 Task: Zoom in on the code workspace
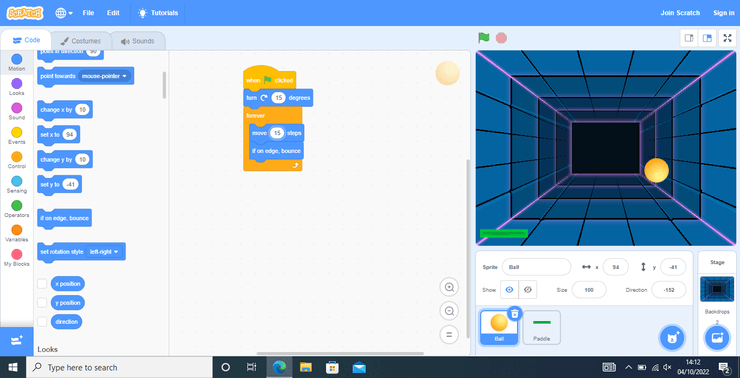tap(449, 287)
